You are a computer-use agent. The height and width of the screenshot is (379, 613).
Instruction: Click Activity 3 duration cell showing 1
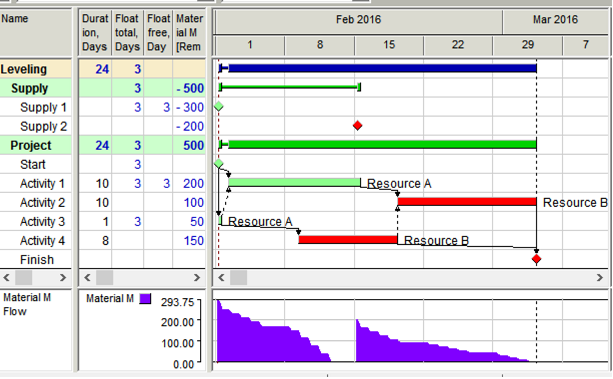click(95, 221)
